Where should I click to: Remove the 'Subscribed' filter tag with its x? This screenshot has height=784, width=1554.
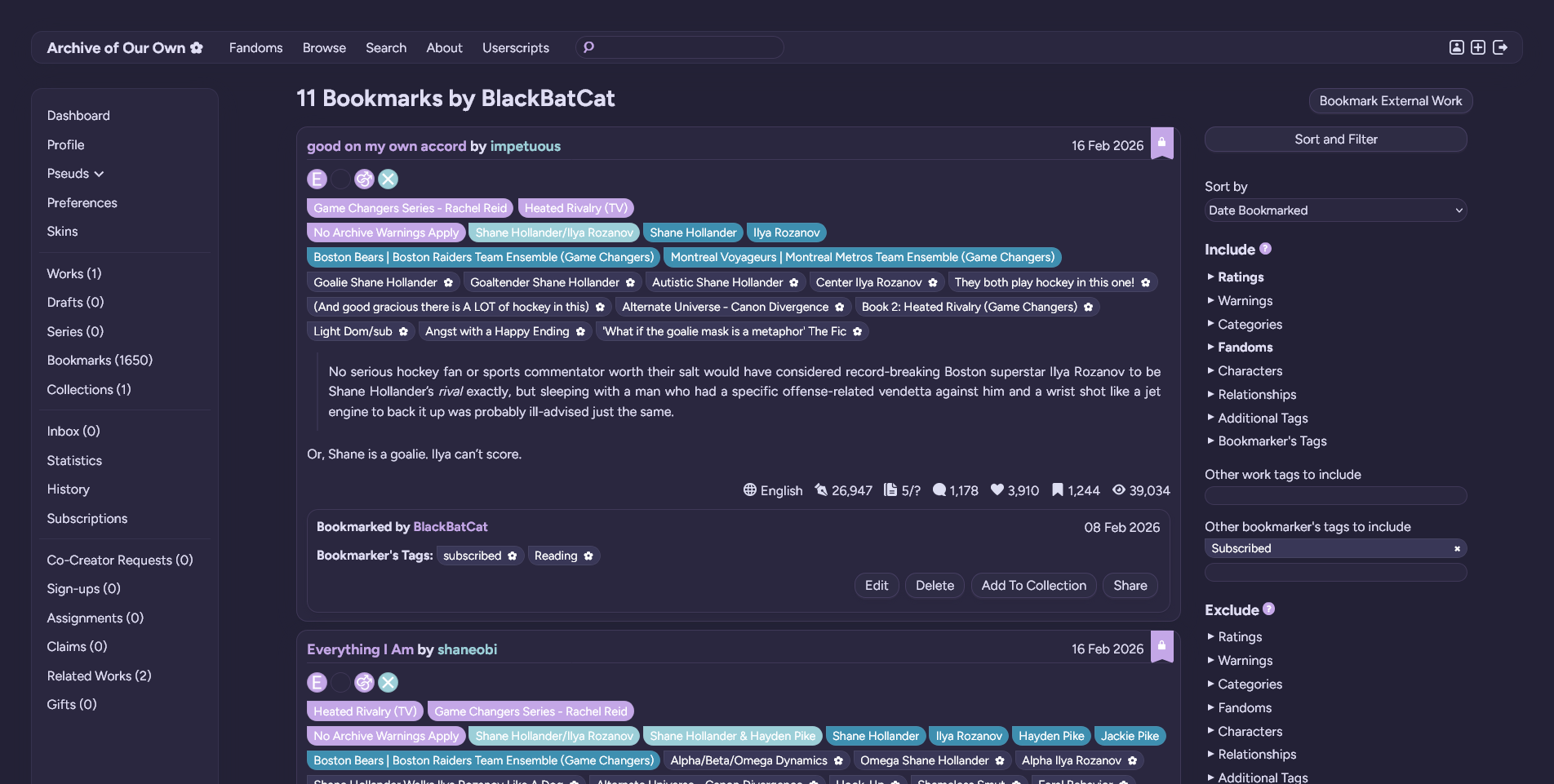coord(1457,548)
